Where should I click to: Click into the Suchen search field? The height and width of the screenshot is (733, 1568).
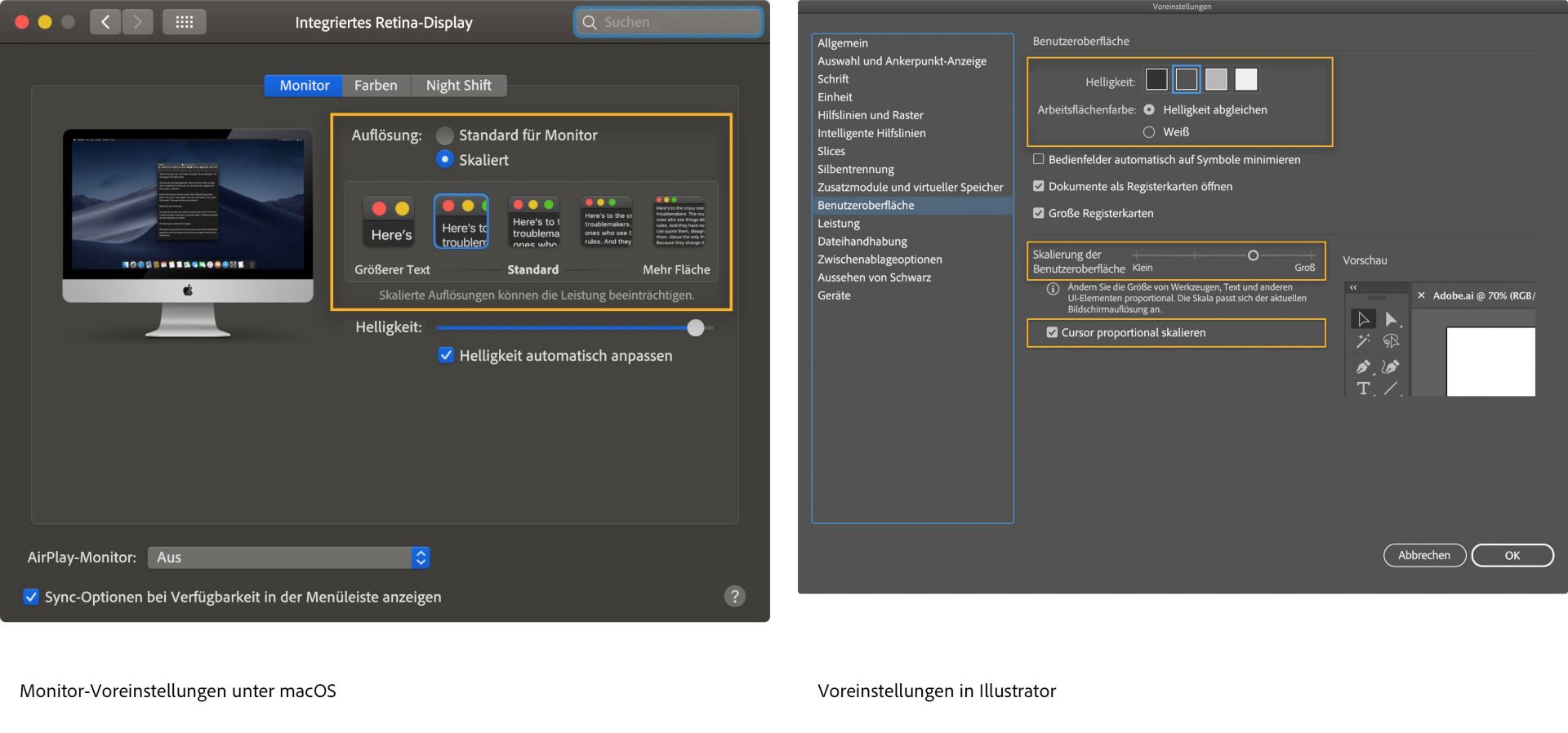click(x=668, y=22)
